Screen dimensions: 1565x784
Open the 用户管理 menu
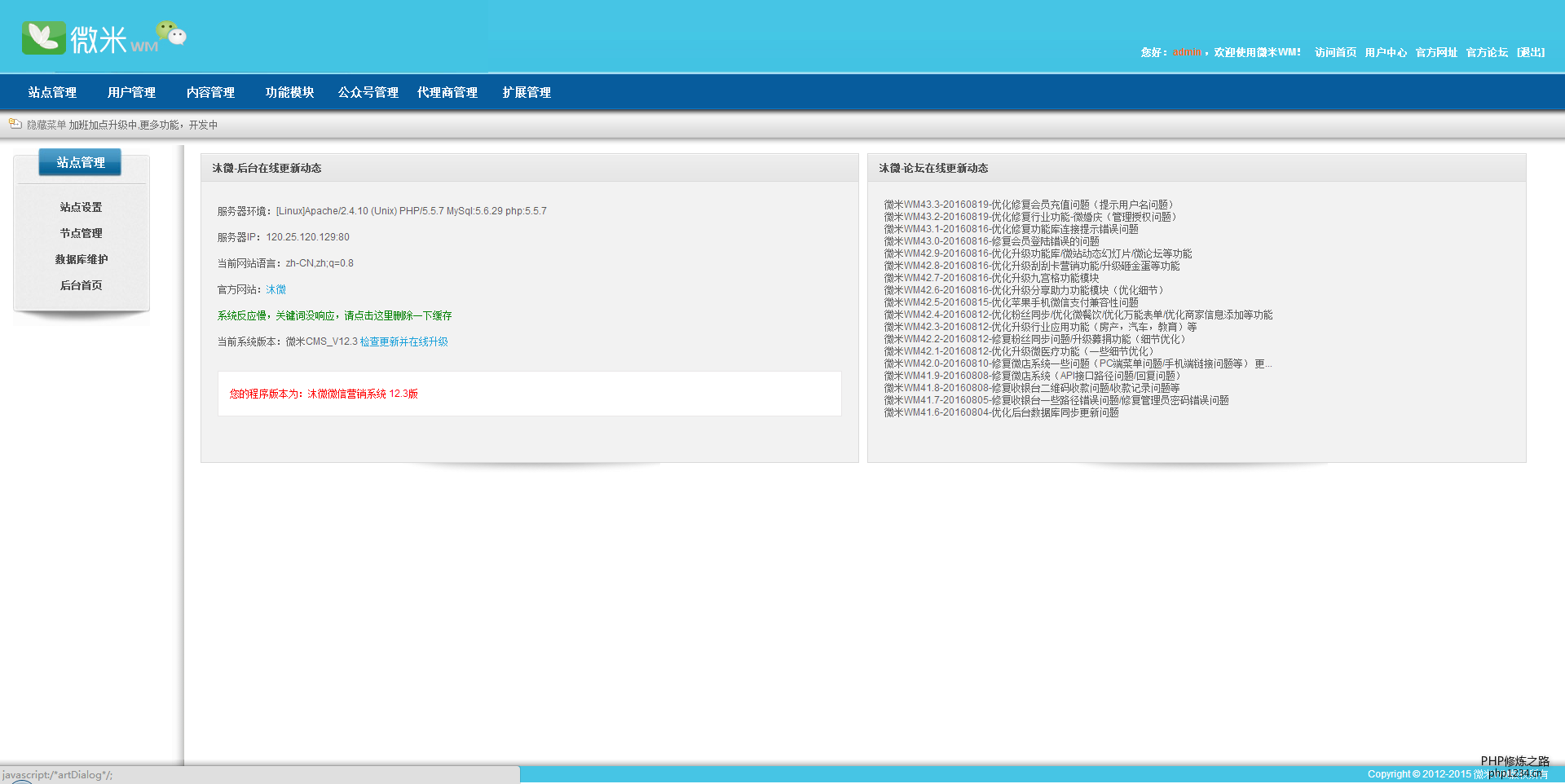pos(131,92)
